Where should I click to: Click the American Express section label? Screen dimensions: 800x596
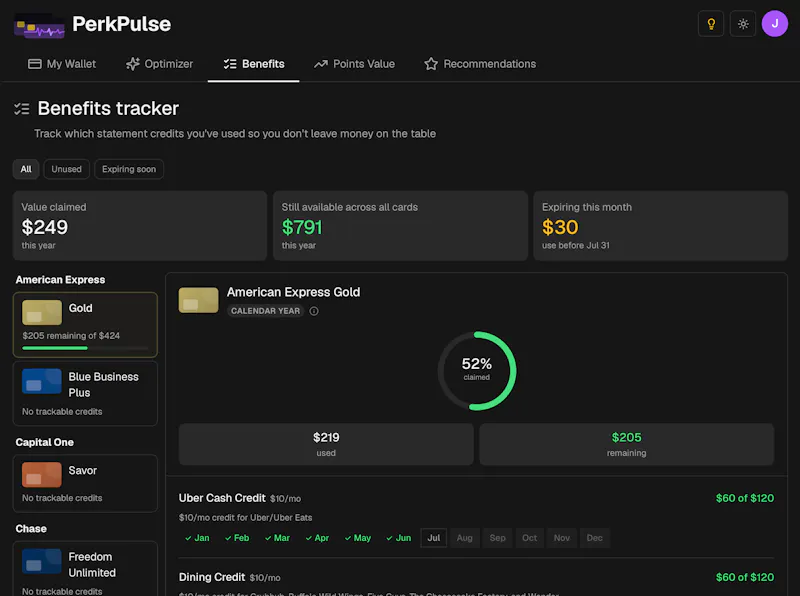tap(60, 280)
